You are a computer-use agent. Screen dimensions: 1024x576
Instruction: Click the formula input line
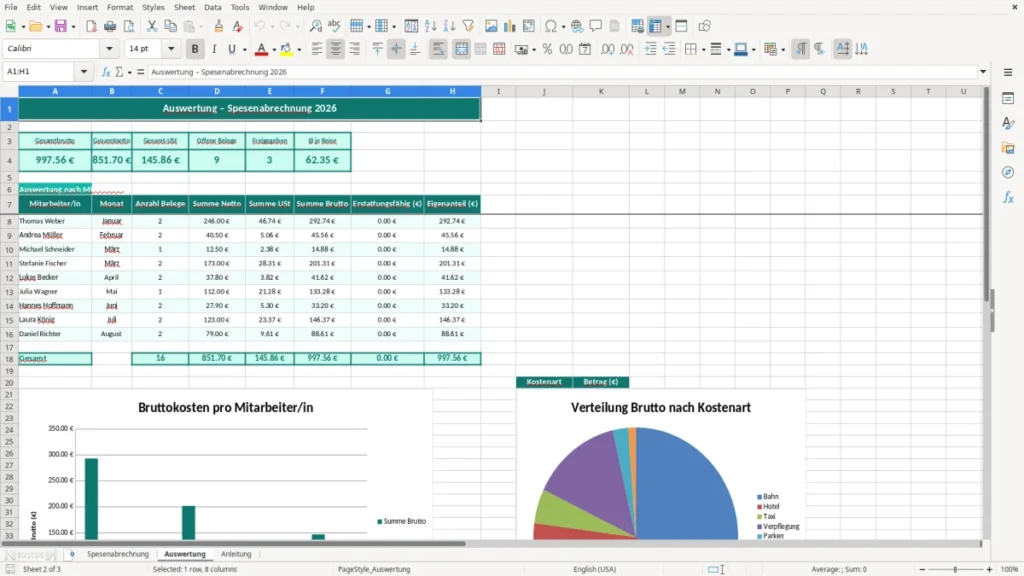[x=562, y=72]
